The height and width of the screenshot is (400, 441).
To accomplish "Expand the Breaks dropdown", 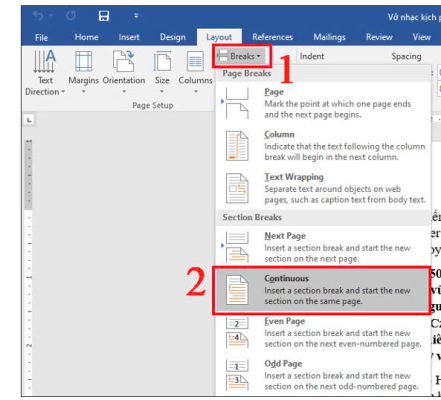I will (x=242, y=56).
